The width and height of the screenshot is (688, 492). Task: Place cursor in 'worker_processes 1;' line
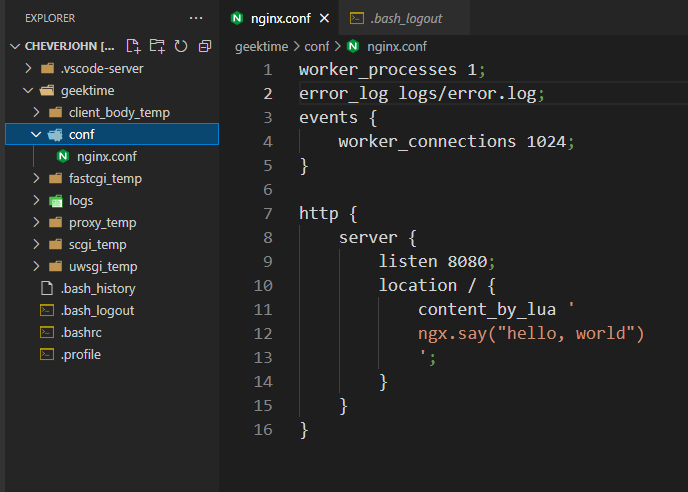[x=392, y=70]
